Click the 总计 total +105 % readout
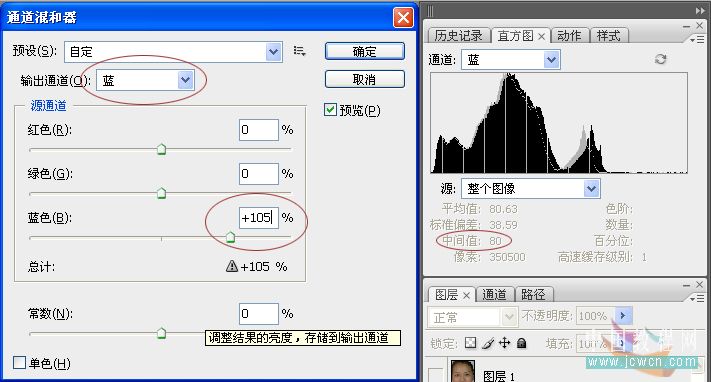This screenshot has width=711, height=382. click(x=264, y=266)
